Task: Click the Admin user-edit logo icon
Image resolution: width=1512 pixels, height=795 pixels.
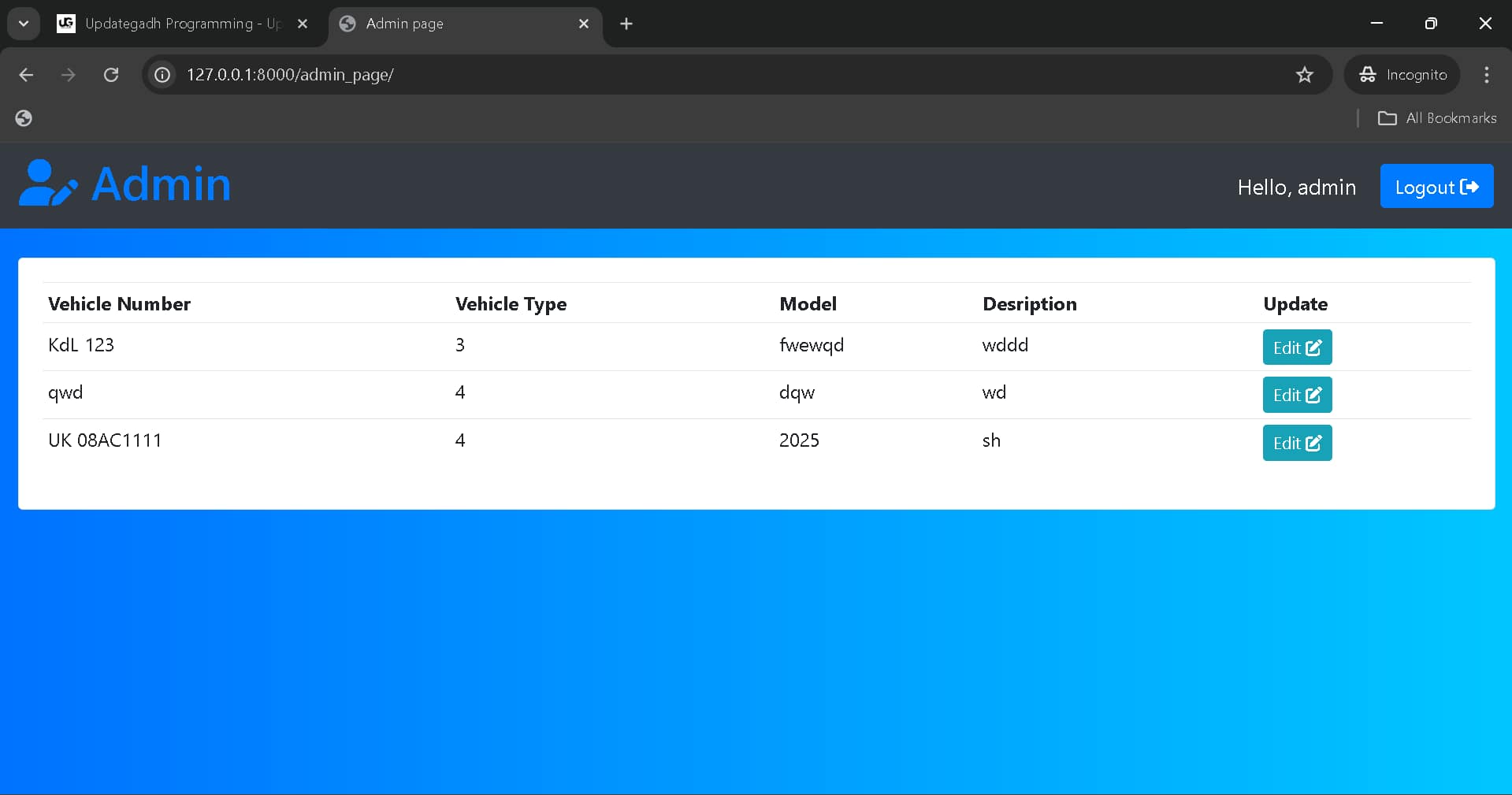Action: (x=47, y=184)
